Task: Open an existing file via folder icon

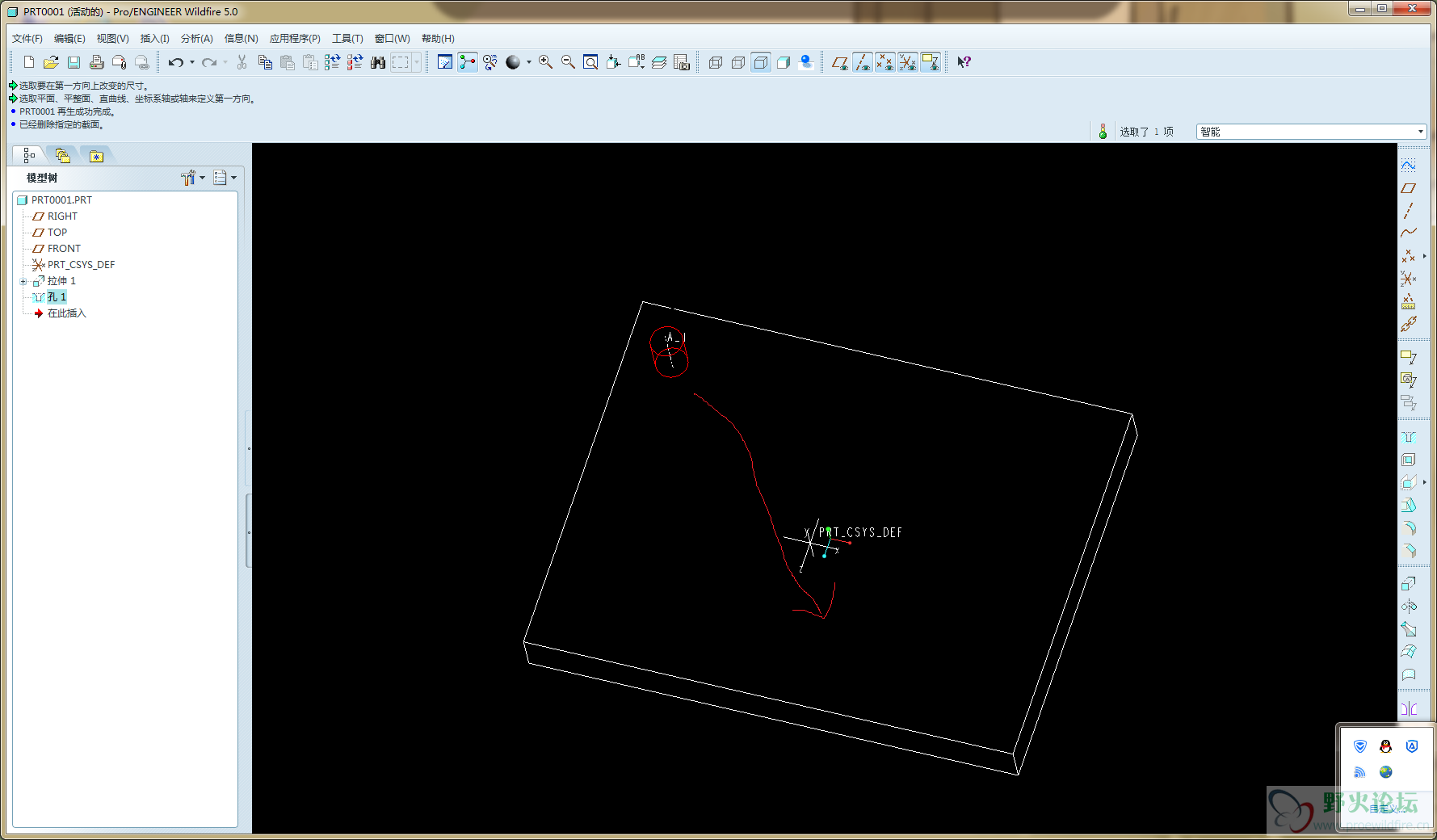Action: pos(51,62)
